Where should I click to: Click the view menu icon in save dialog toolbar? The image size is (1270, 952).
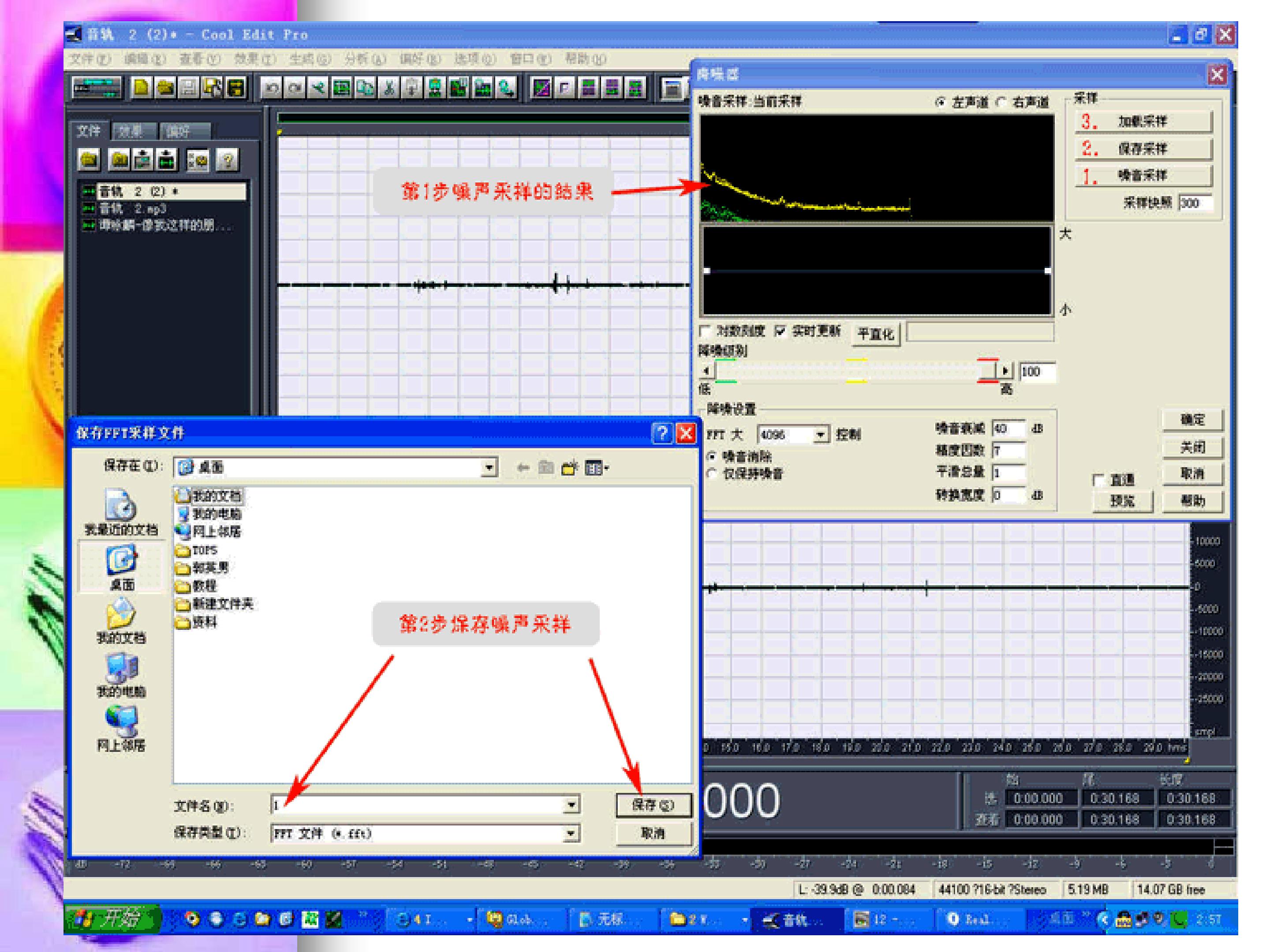[596, 468]
